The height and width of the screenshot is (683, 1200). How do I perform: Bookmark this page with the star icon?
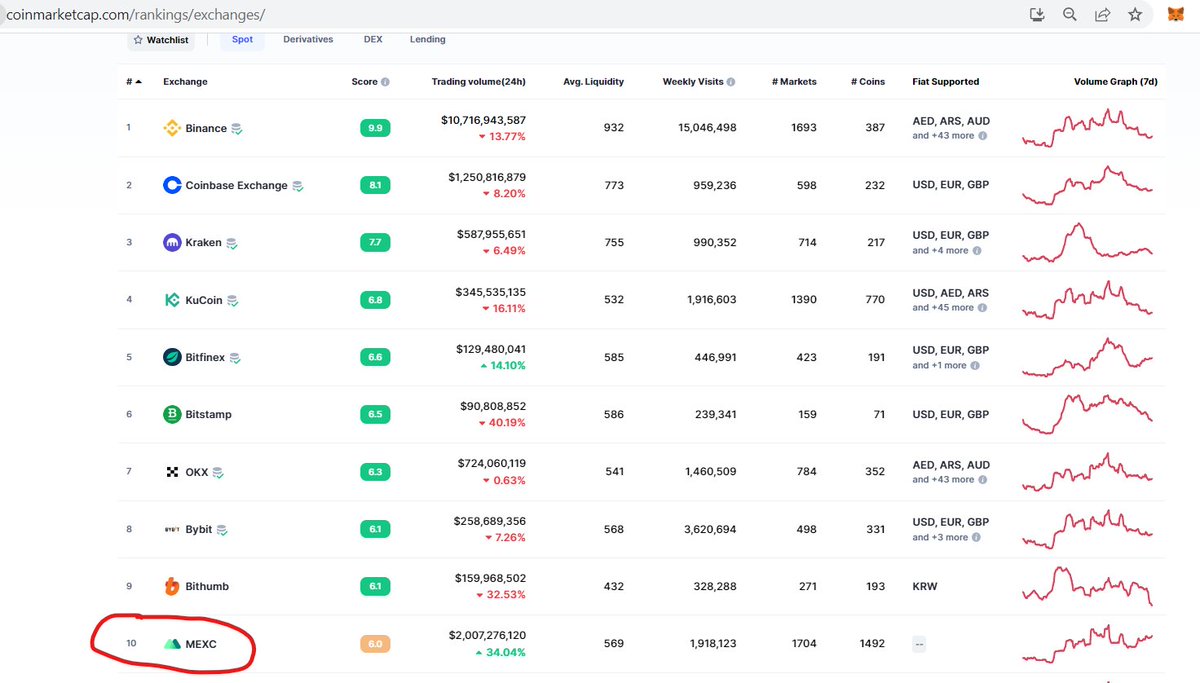pos(1135,14)
